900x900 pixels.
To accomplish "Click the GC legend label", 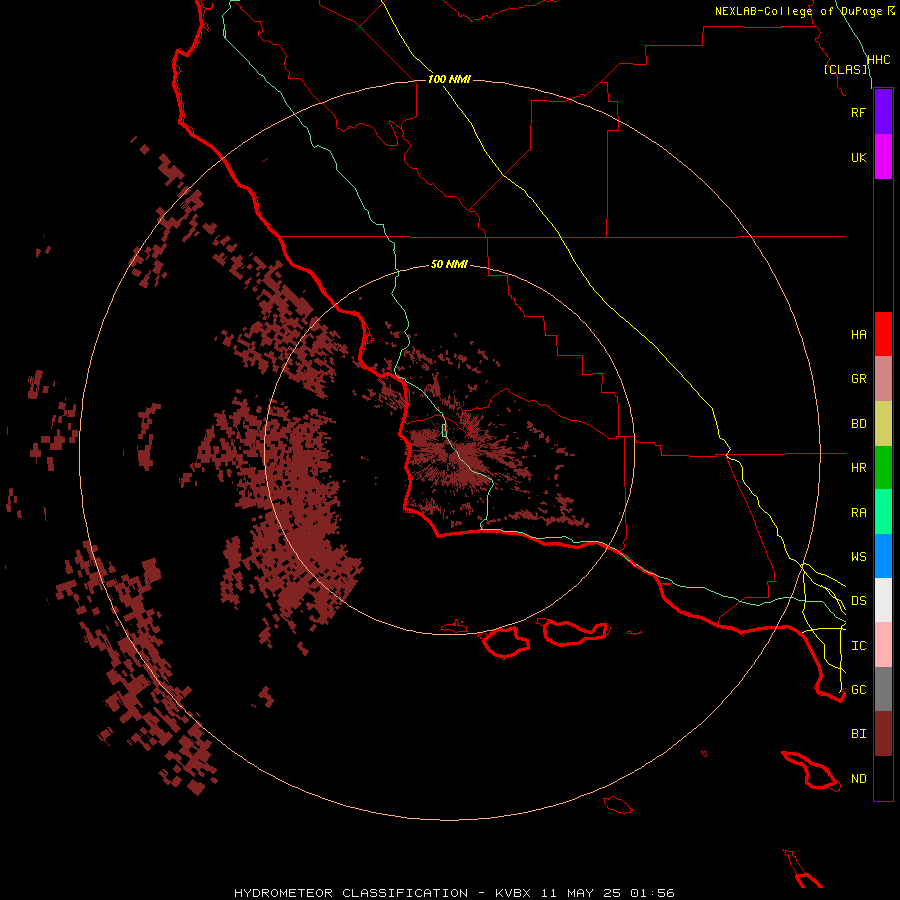I will pyautogui.click(x=858, y=690).
